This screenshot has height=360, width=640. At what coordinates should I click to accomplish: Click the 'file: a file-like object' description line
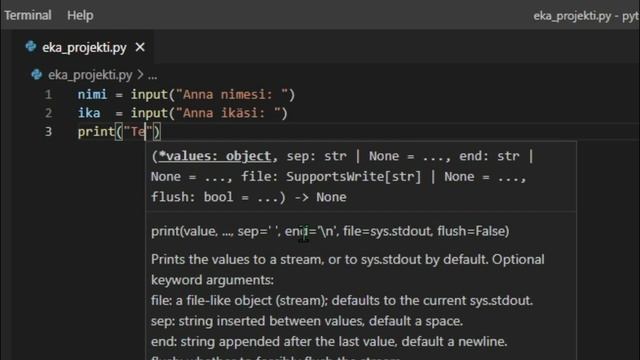point(342,301)
